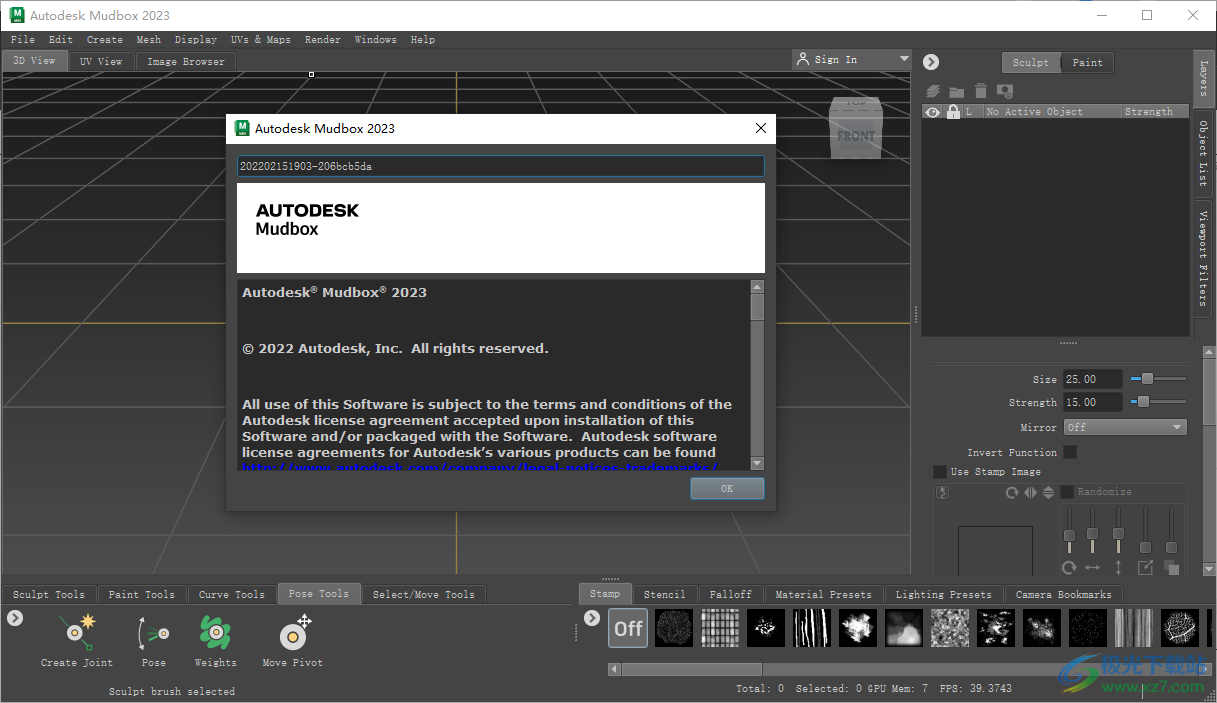Screen dimensions: 1217x703
Task: Open the Mirror dropdown
Action: [x=1125, y=427]
